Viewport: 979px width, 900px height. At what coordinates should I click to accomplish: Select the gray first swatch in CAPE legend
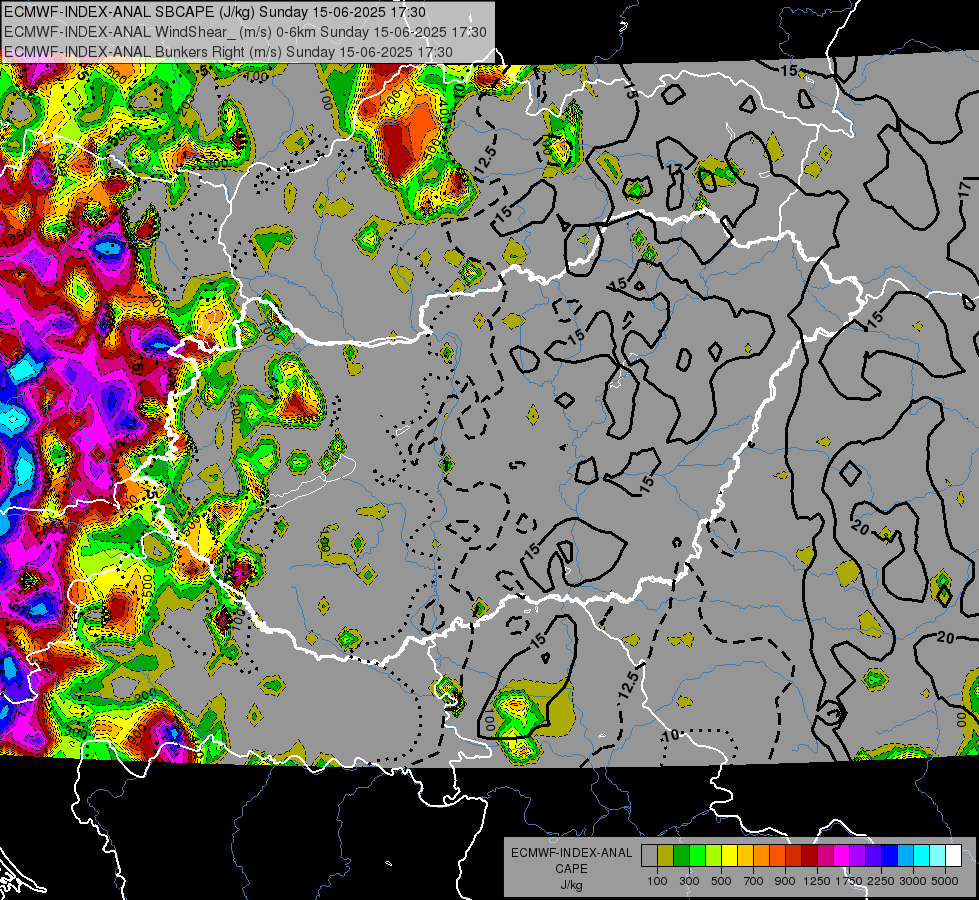[x=649, y=856]
